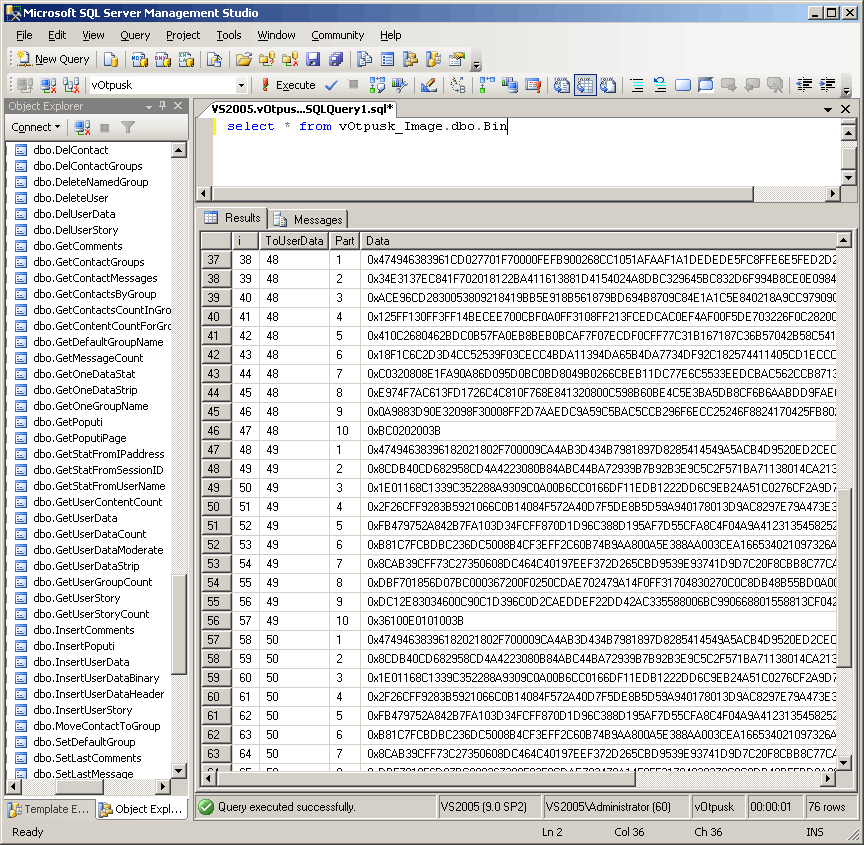Uncomment the selected lines icon
This screenshot has width=864, height=845.
(x=660, y=85)
